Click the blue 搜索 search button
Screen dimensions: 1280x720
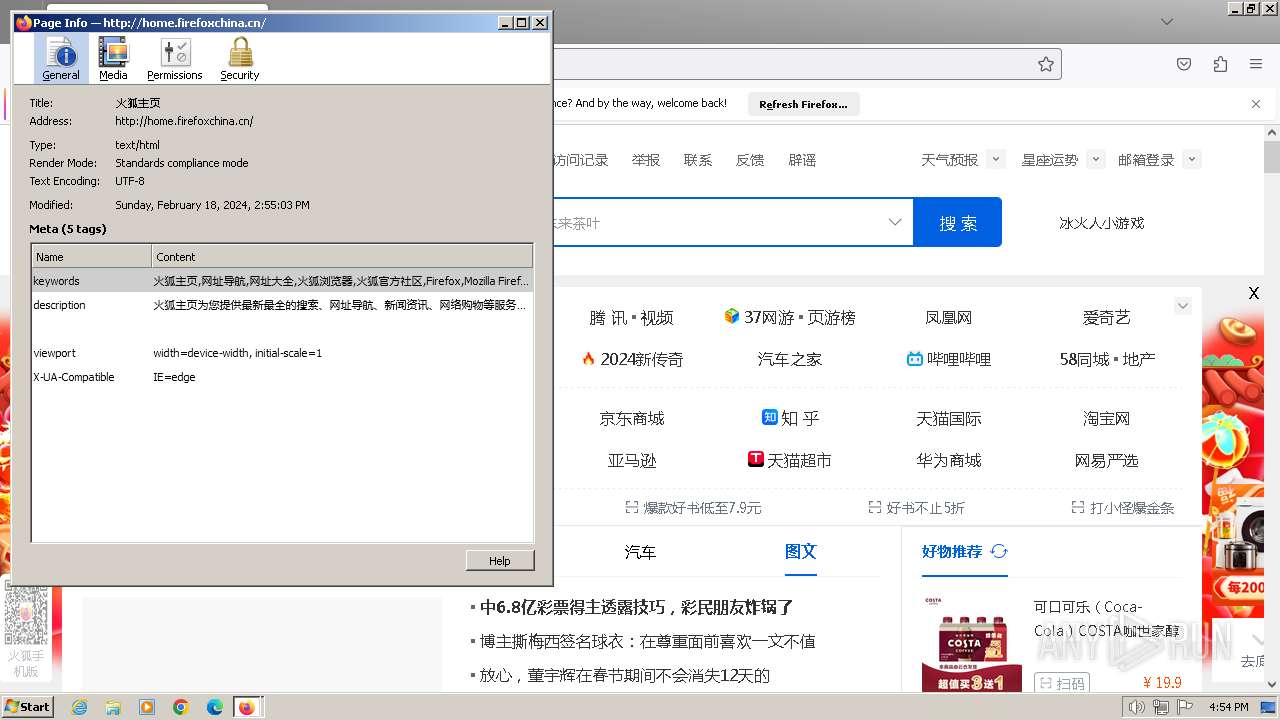click(958, 222)
